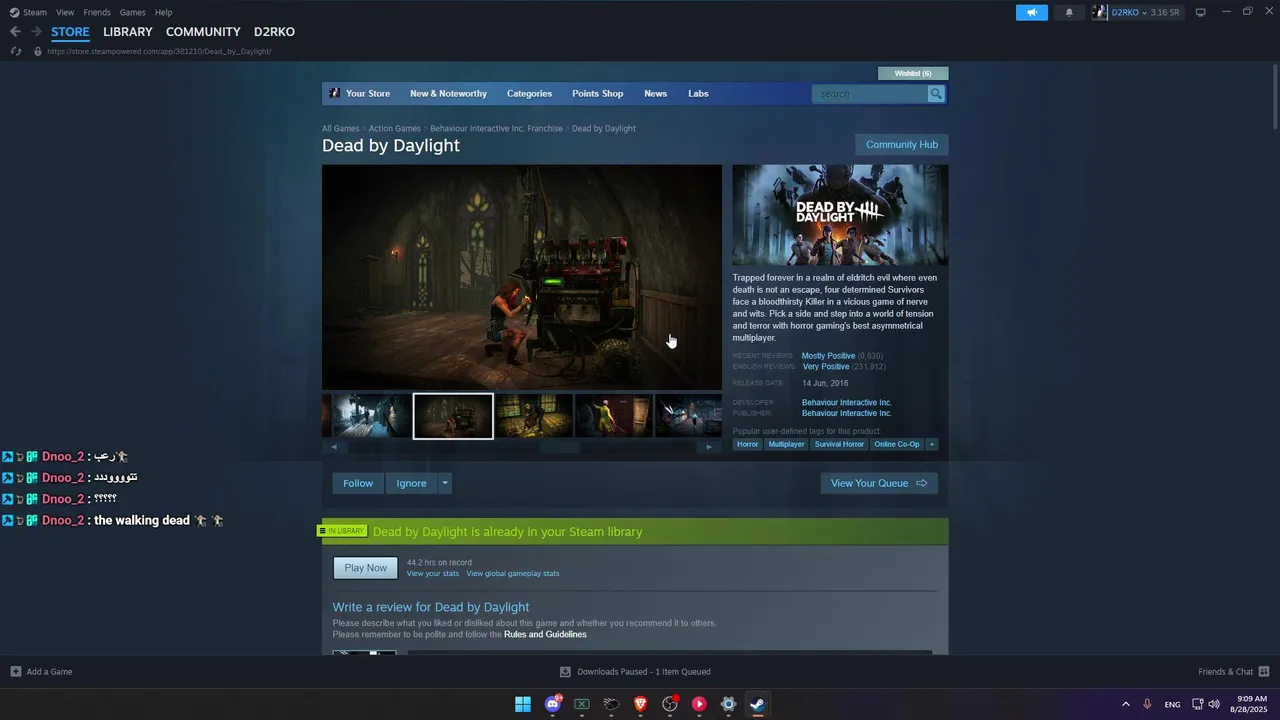Open the Settings gear in the taskbar
Viewport: 1280px width, 720px height.
(729, 704)
